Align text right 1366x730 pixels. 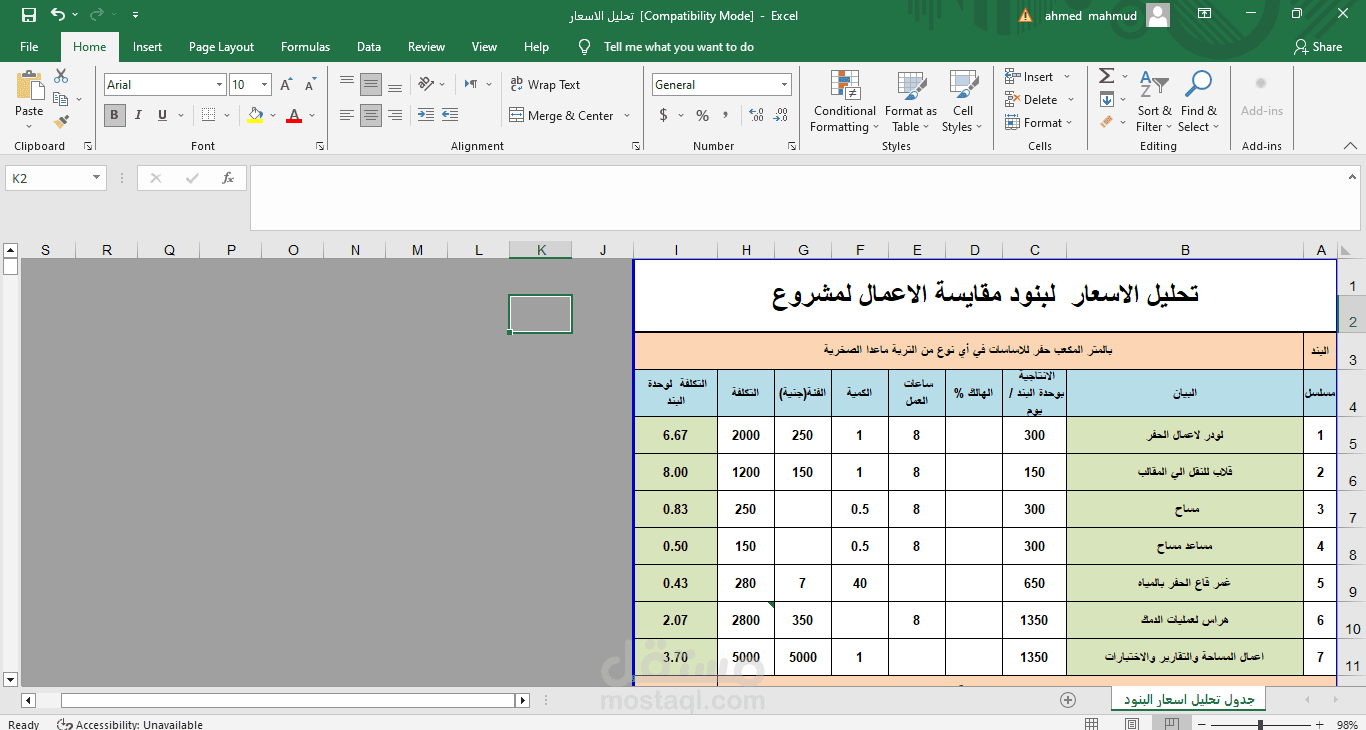(x=395, y=115)
